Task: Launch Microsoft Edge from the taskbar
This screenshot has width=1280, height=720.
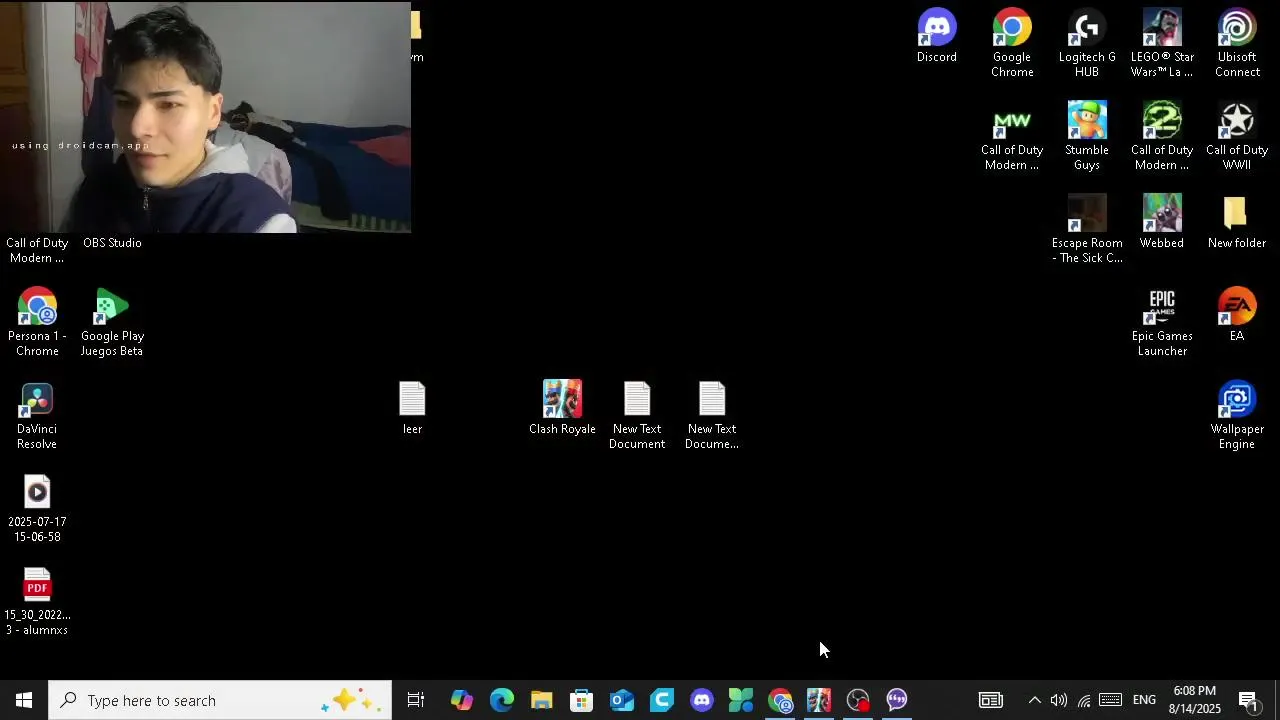Action: (501, 700)
